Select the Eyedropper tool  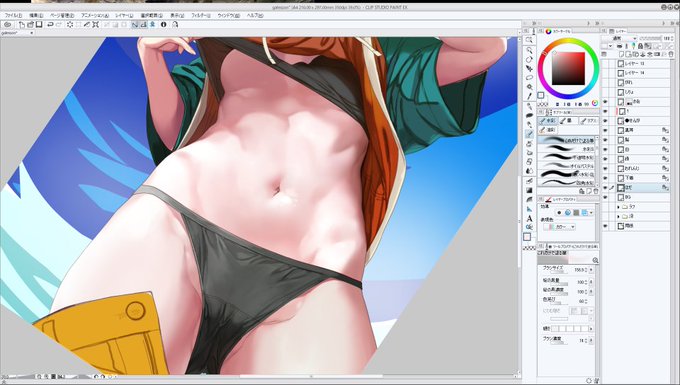tap(529, 96)
